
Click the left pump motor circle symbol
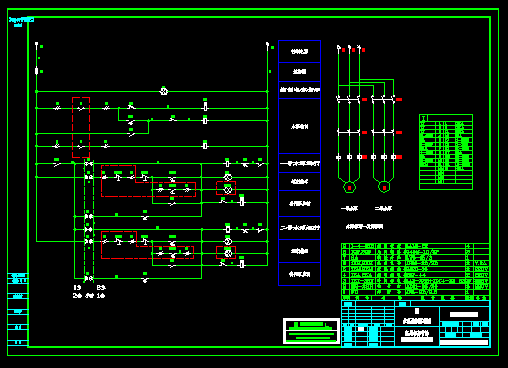[x=349, y=187]
